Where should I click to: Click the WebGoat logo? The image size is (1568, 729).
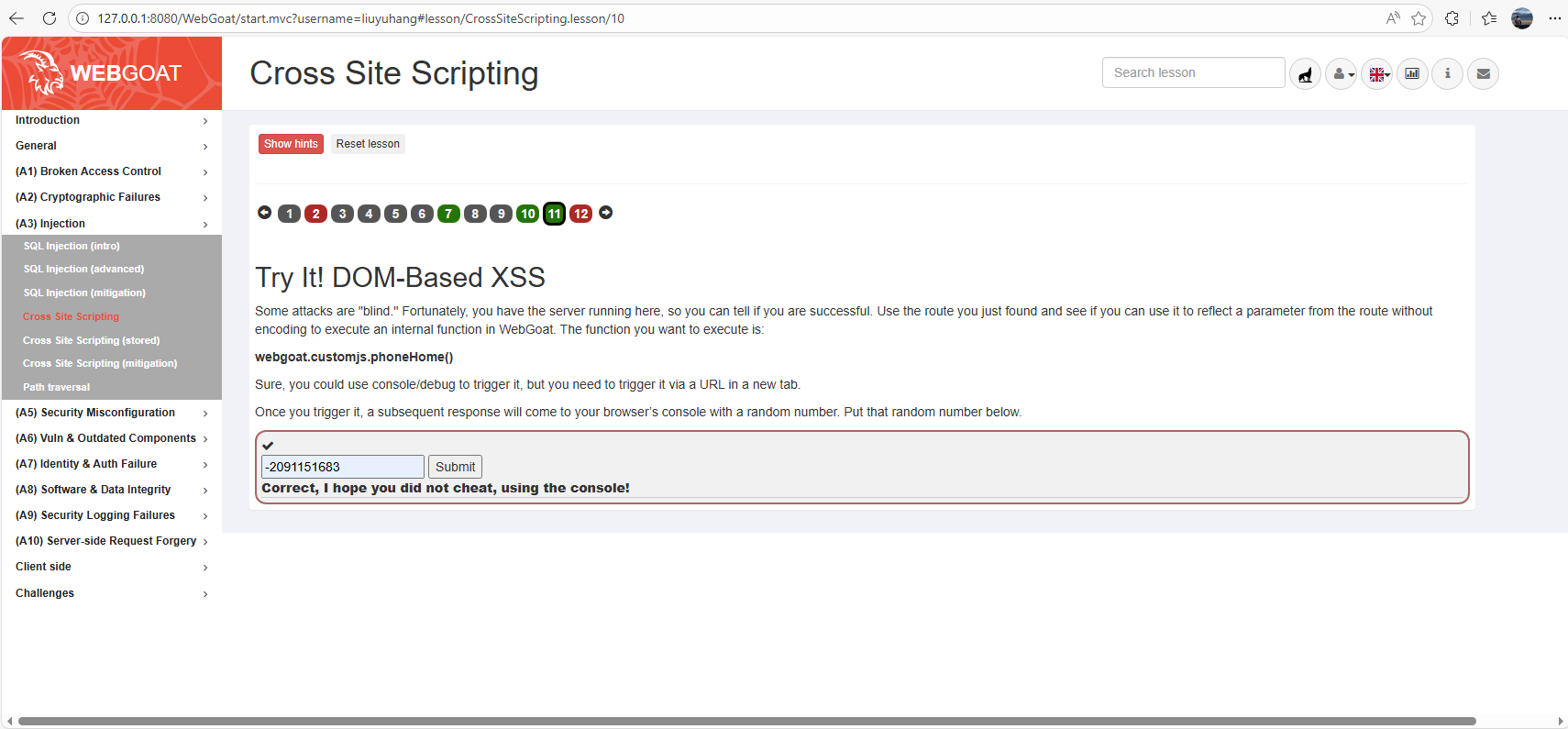point(112,73)
